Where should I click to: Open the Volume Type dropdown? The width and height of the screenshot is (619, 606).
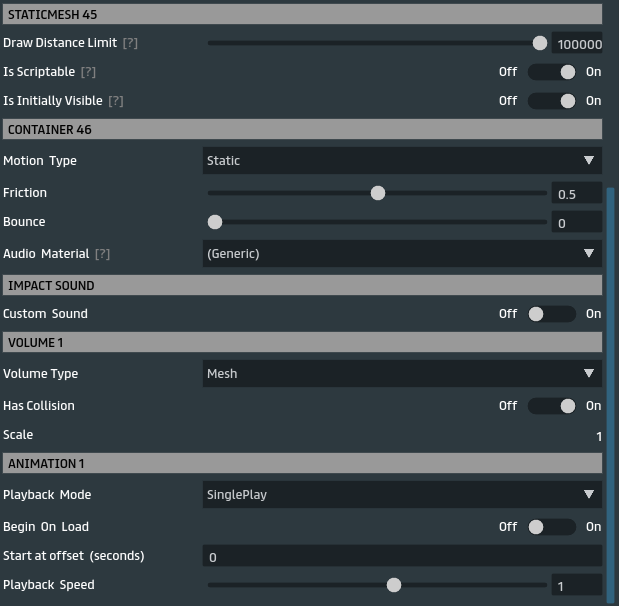click(402, 373)
